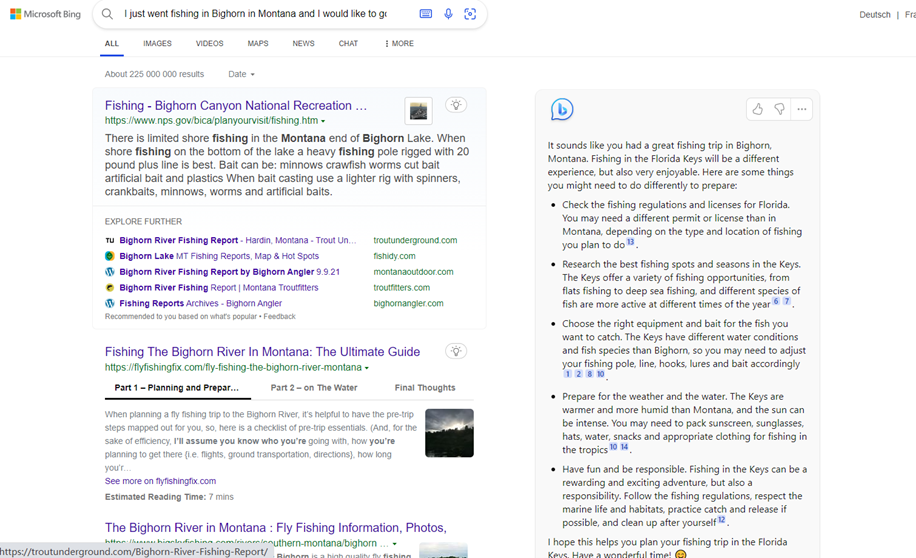The height and width of the screenshot is (558, 916).
Task: Open Fishing Reports Archives - Bighorn Angler link
Action: tap(200, 303)
